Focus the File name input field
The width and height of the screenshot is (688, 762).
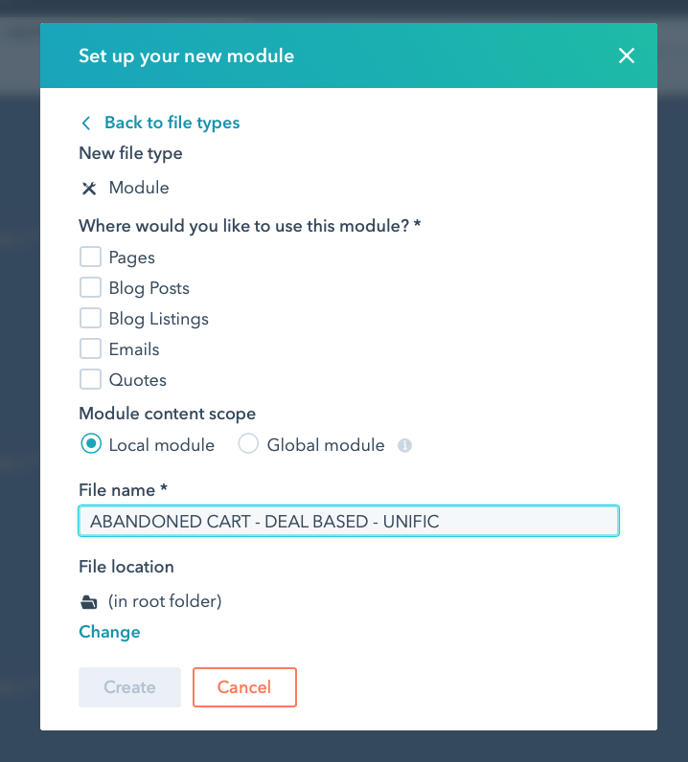(x=349, y=521)
